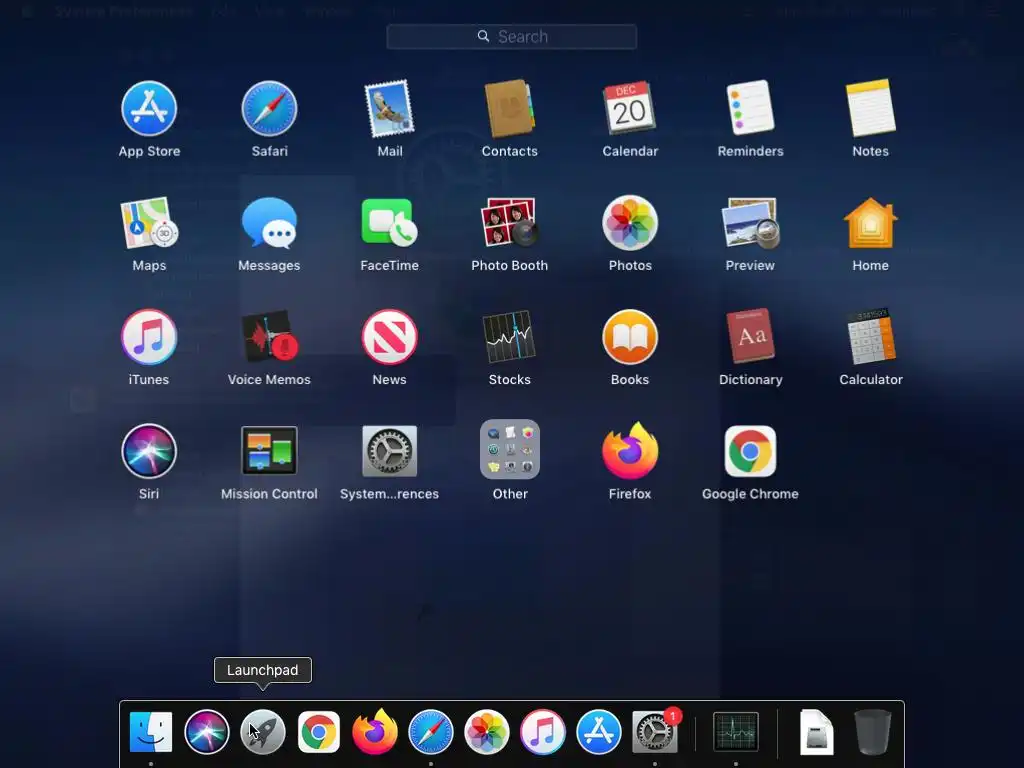Image resolution: width=1024 pixels, height=768 pixels.
Task: Open the Reminders app
Action: [750, 108]
